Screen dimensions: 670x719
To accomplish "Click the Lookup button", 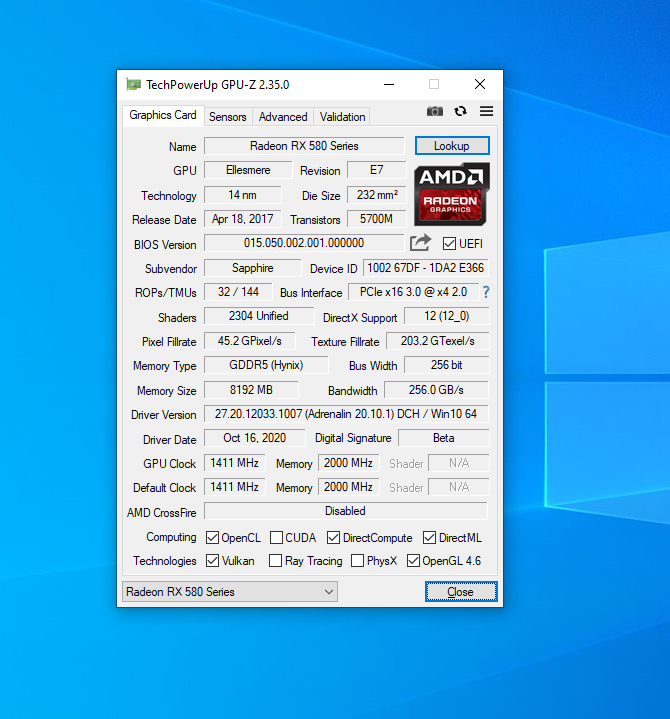I will point(452,146).
